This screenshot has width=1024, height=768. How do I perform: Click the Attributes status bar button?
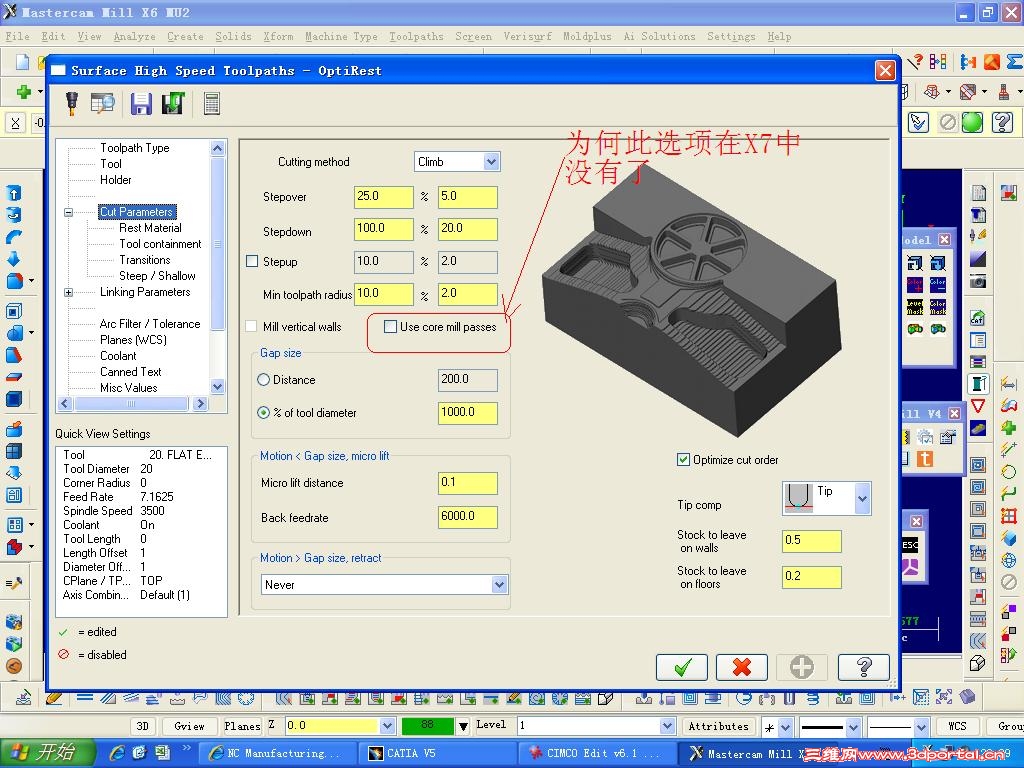click(x=718, y=726)
